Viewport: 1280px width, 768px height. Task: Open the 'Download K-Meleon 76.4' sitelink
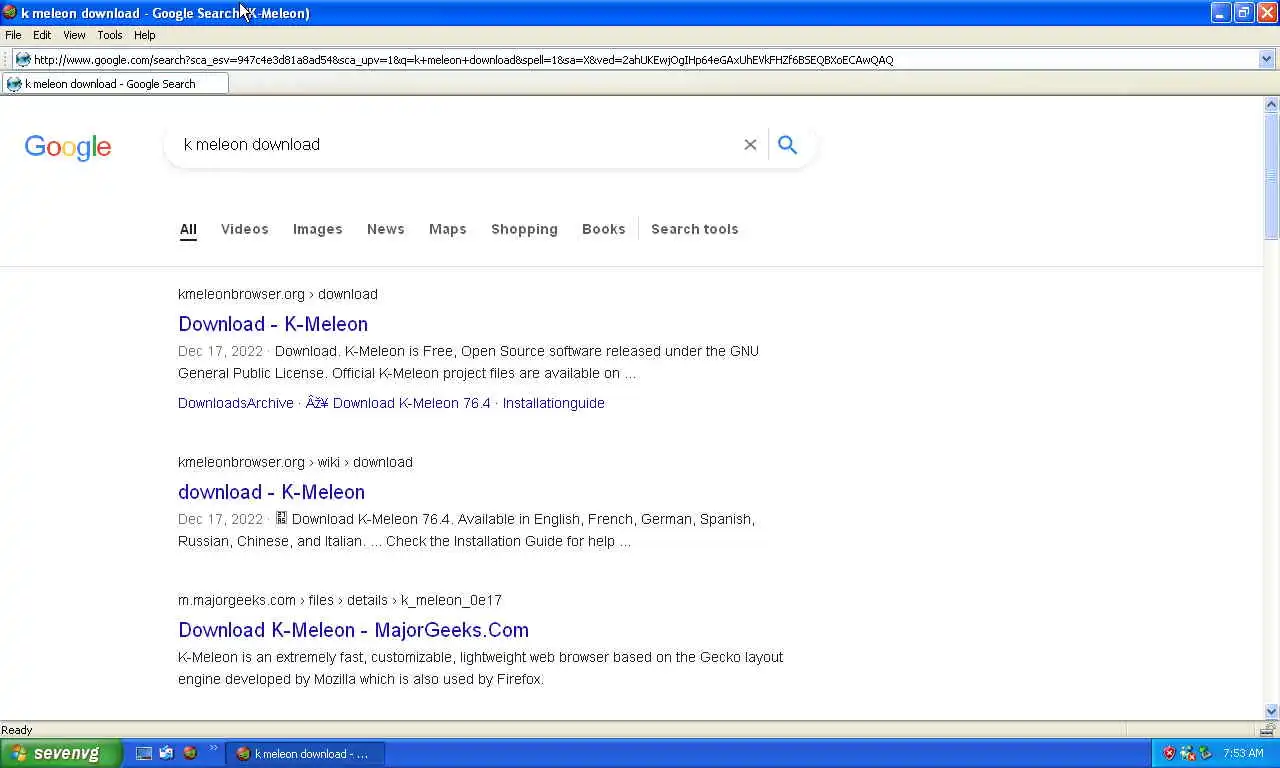coord(399,403)
